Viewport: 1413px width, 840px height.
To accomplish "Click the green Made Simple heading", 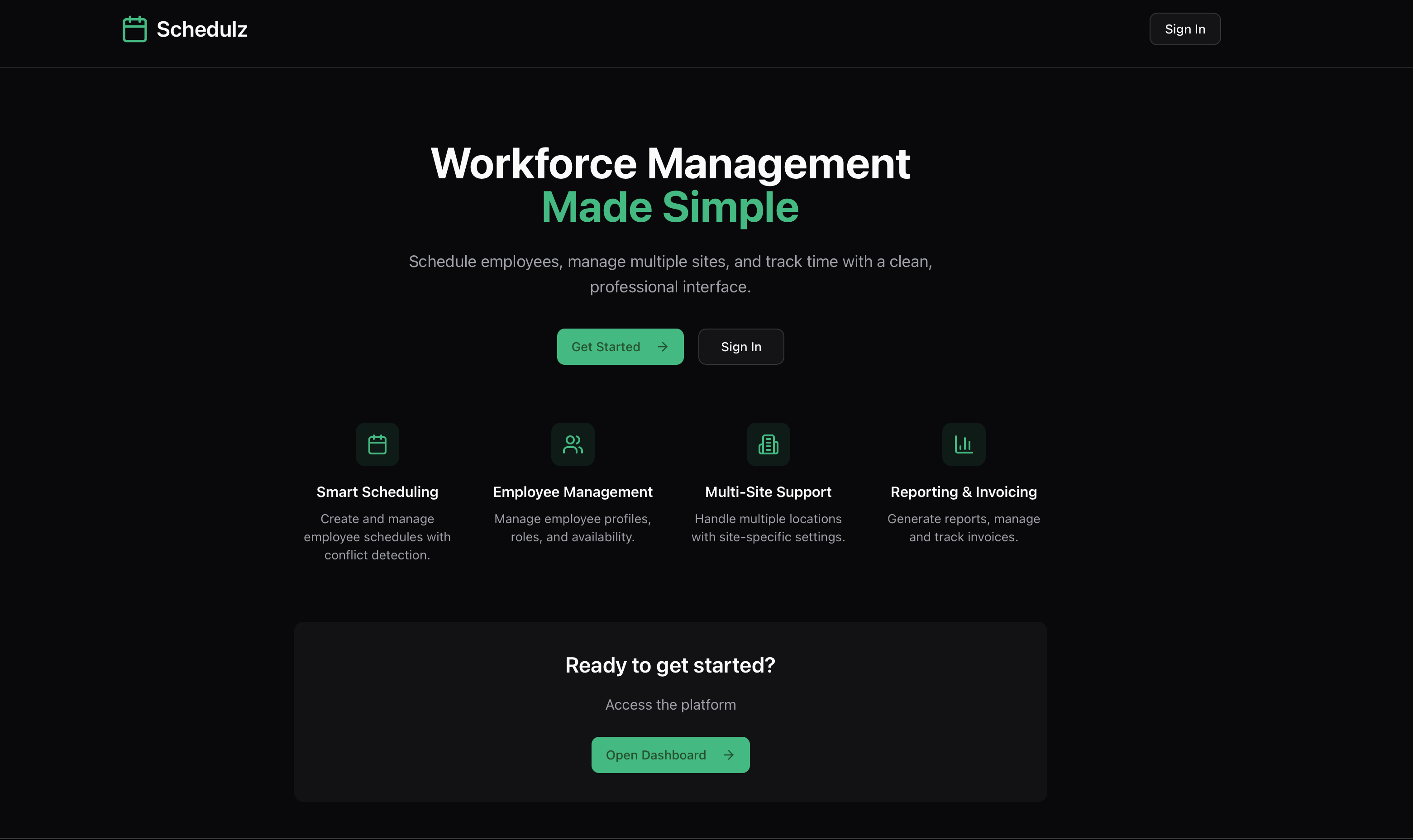I will pos(670,207).
